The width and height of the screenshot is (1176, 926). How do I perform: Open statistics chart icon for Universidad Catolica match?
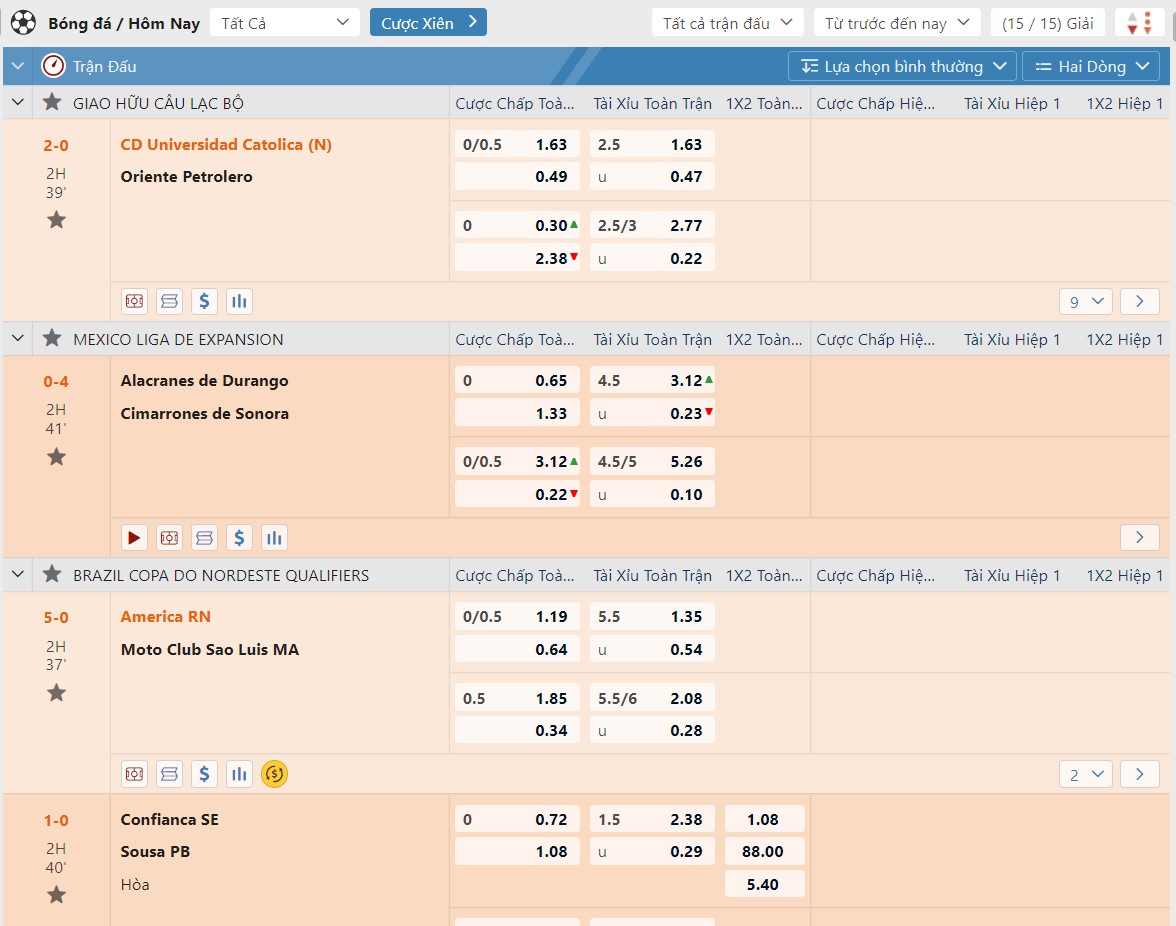[x=239, y=301]
